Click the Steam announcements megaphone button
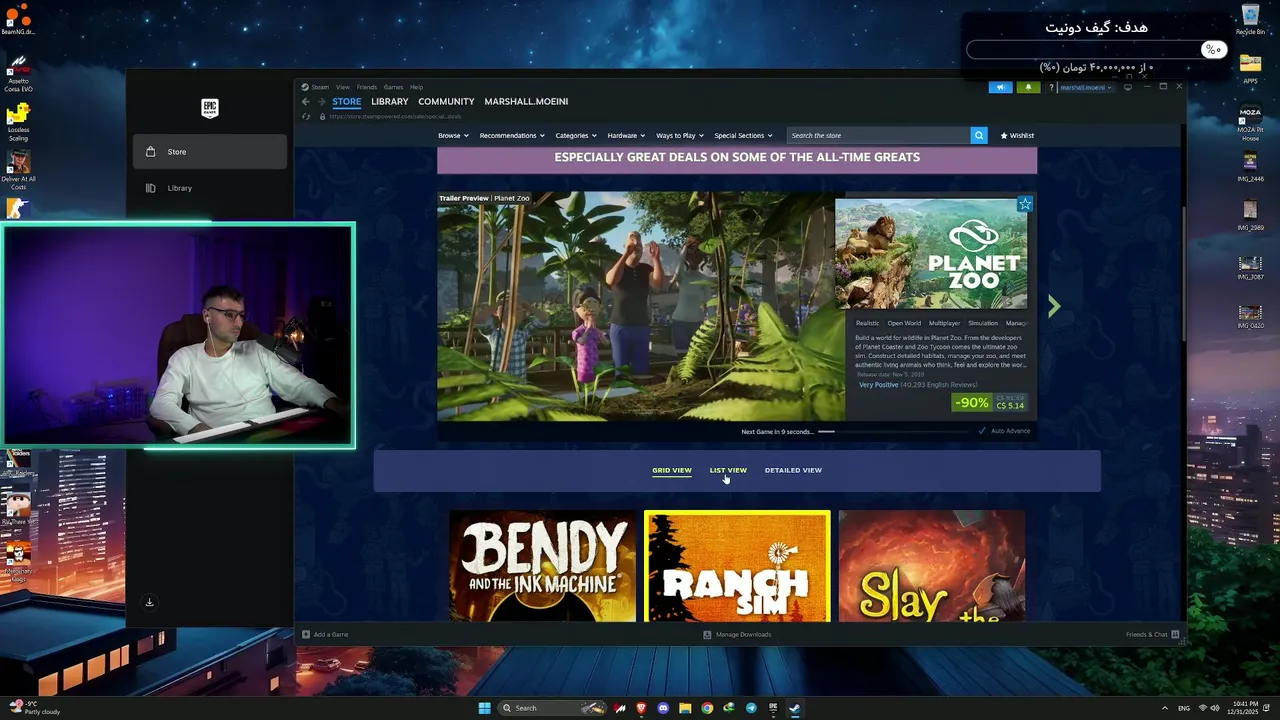The image size is (1280, 720). [1000, 87]
